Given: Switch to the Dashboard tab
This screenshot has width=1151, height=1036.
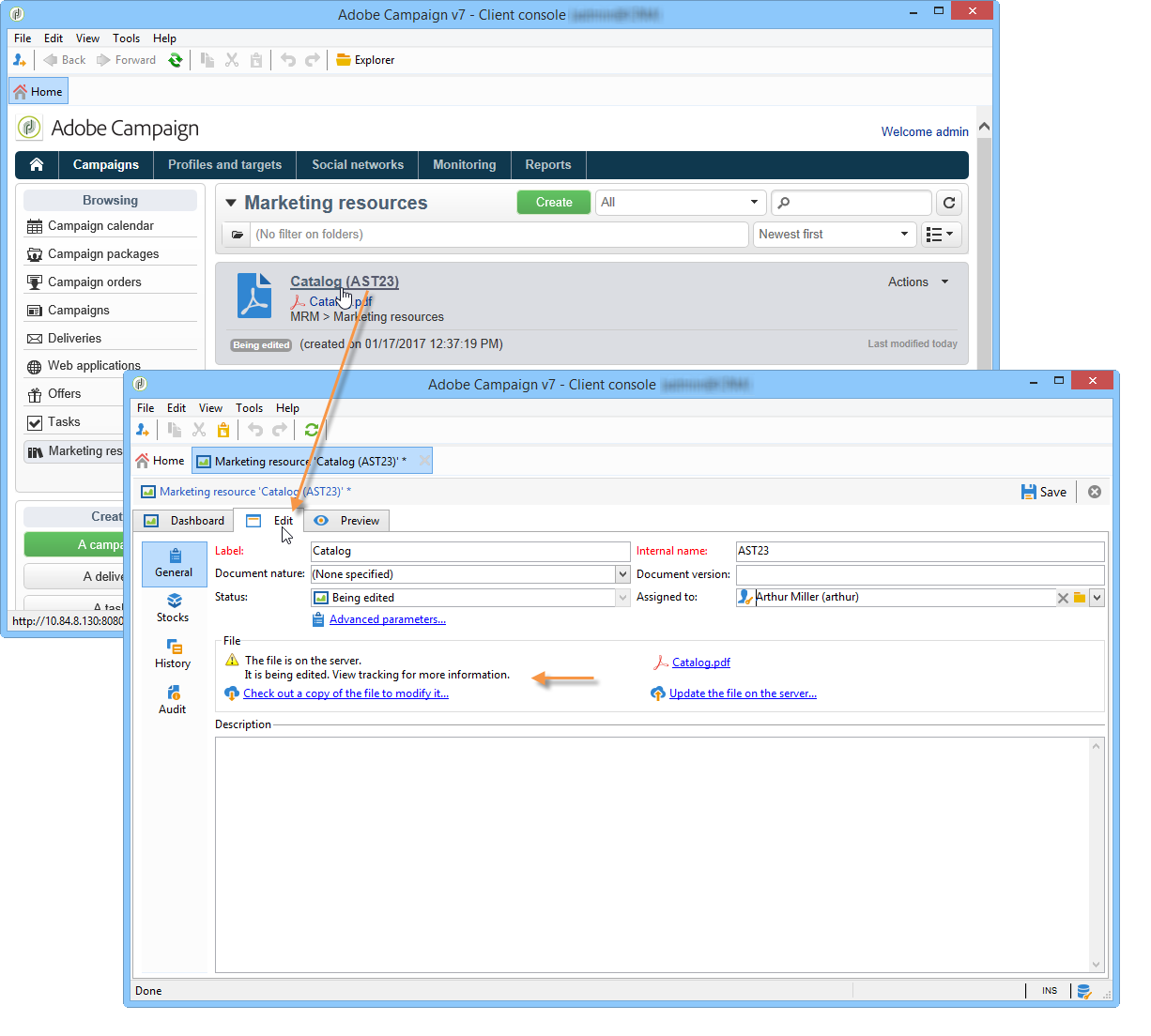Looking at the screenshot, I should point(184,521).
